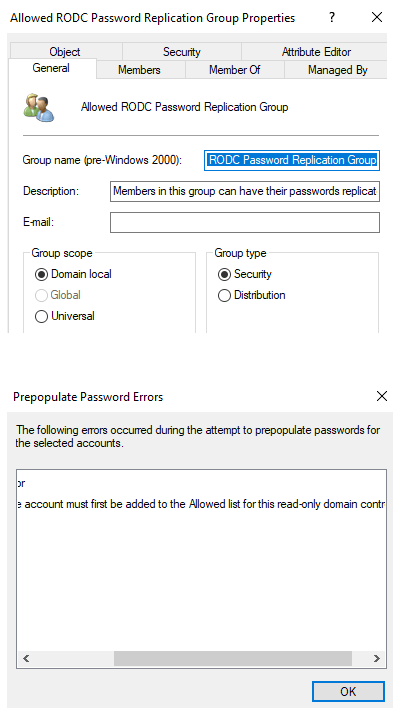Click the left scroll arrow

[26, 658]
